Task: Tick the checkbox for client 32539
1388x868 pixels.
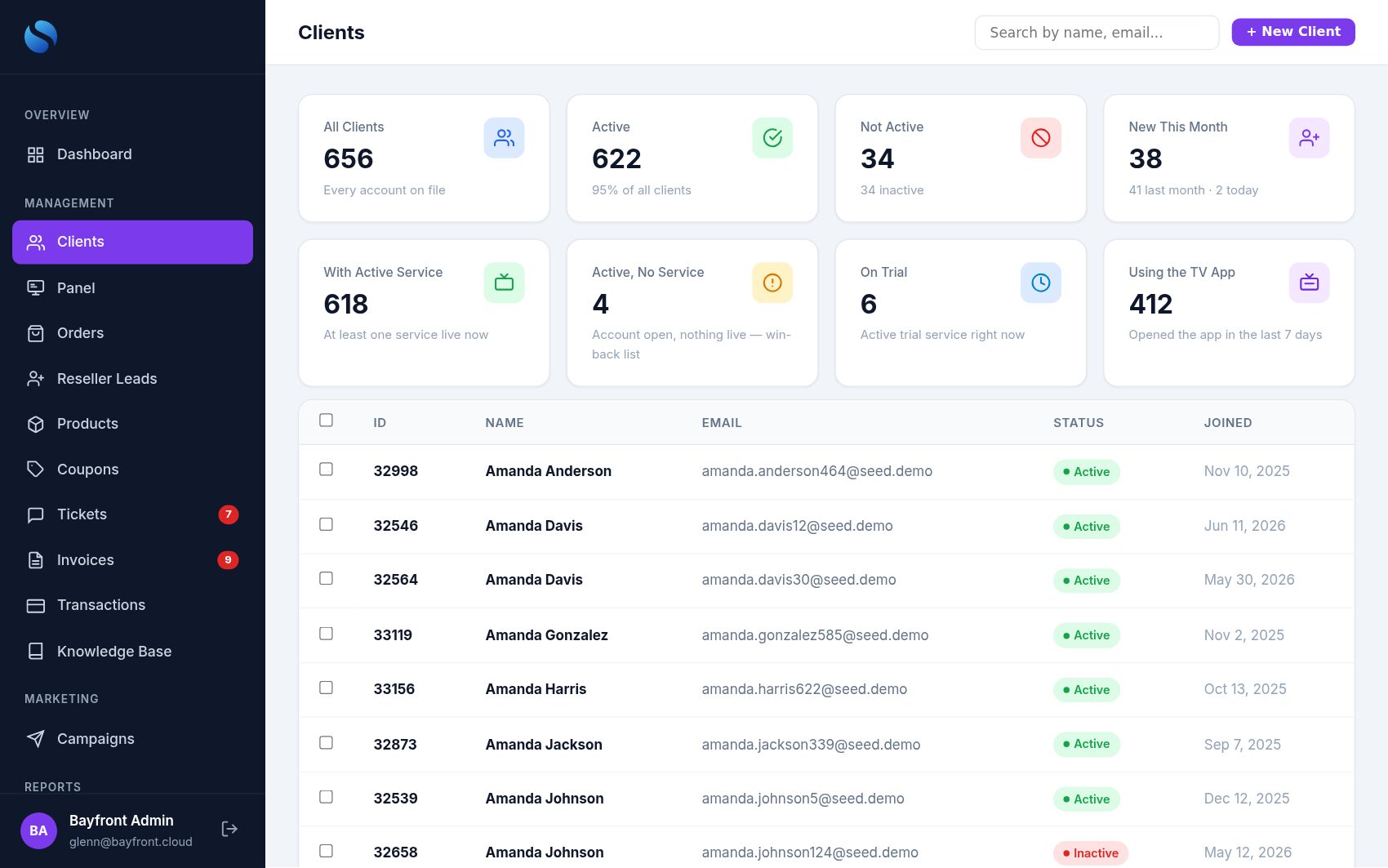Action: coord(326,796)
